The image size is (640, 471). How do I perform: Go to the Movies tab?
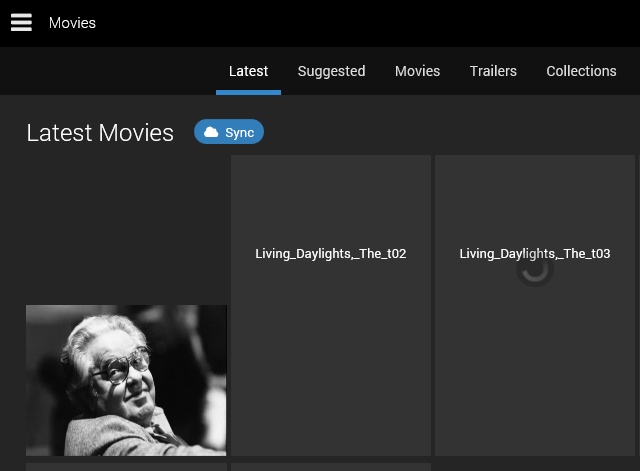click(x=417, y=71)
